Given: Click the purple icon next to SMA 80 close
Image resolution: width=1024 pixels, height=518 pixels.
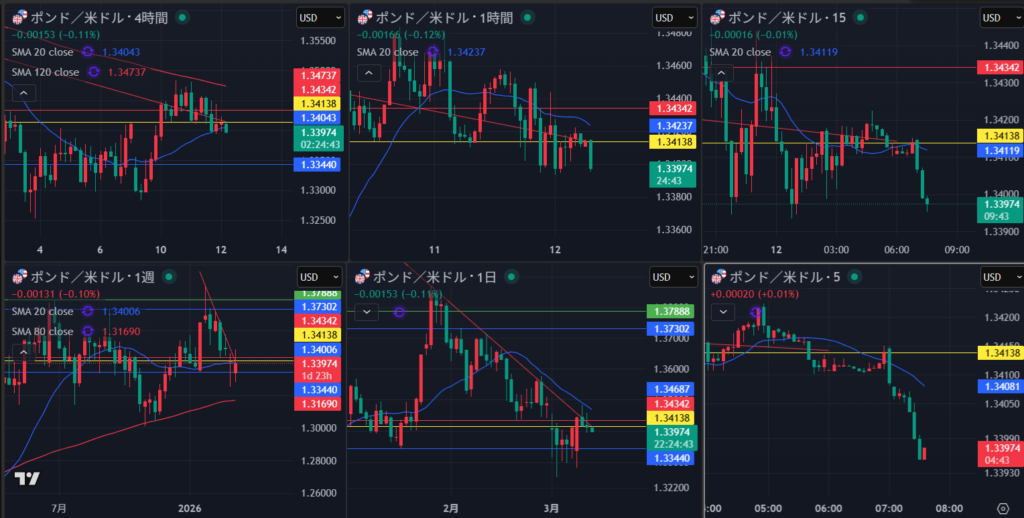Looking at the screenshot, I should click(x=88, y=330).
